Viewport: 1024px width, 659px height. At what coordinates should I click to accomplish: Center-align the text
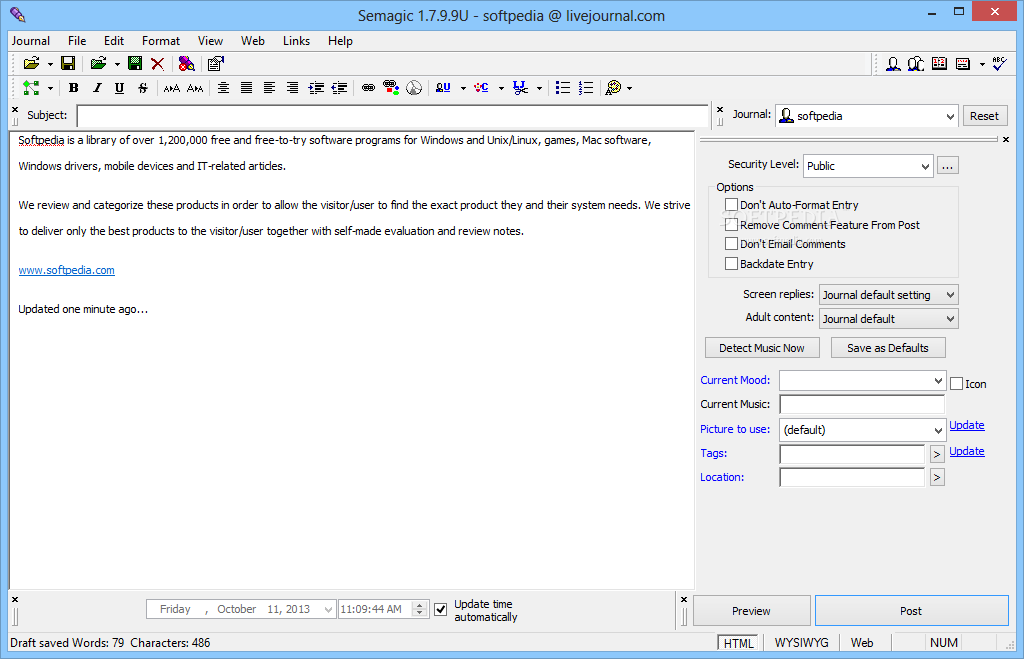(223, 88)
